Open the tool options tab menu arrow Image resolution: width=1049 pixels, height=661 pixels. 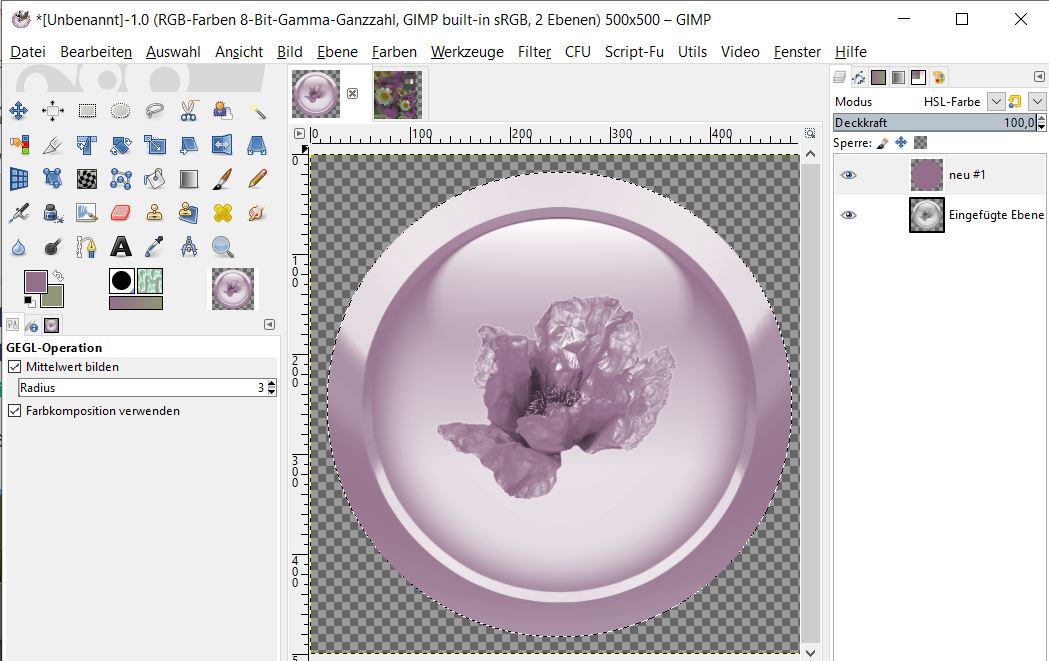click(269, 325)
